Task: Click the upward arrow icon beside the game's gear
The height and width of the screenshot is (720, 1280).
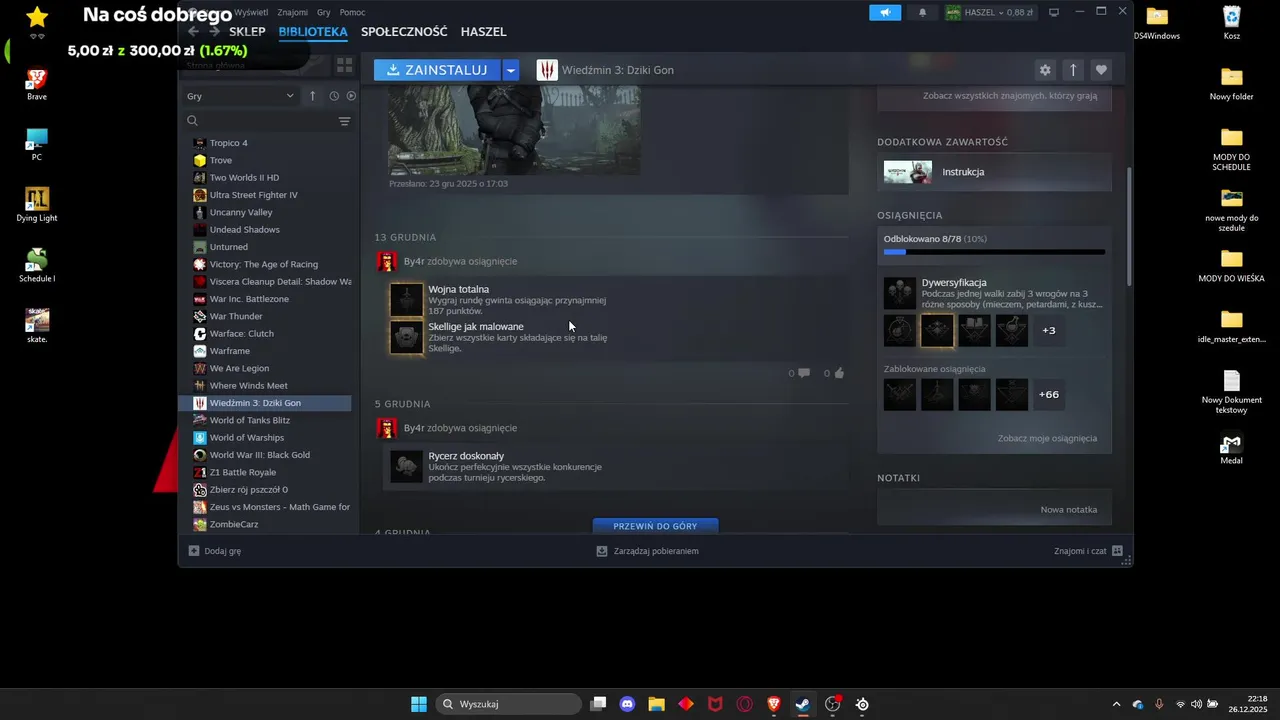Action: [1073, 70]
